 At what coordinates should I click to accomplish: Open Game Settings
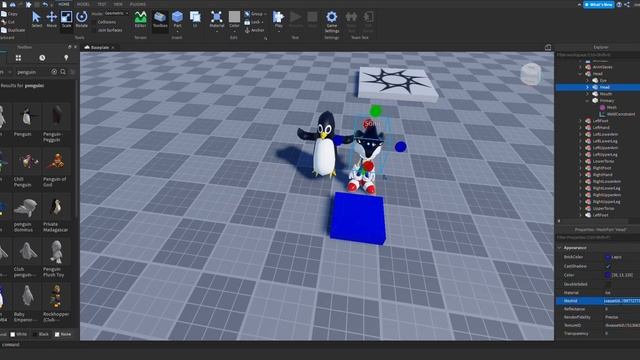point(331,22)
